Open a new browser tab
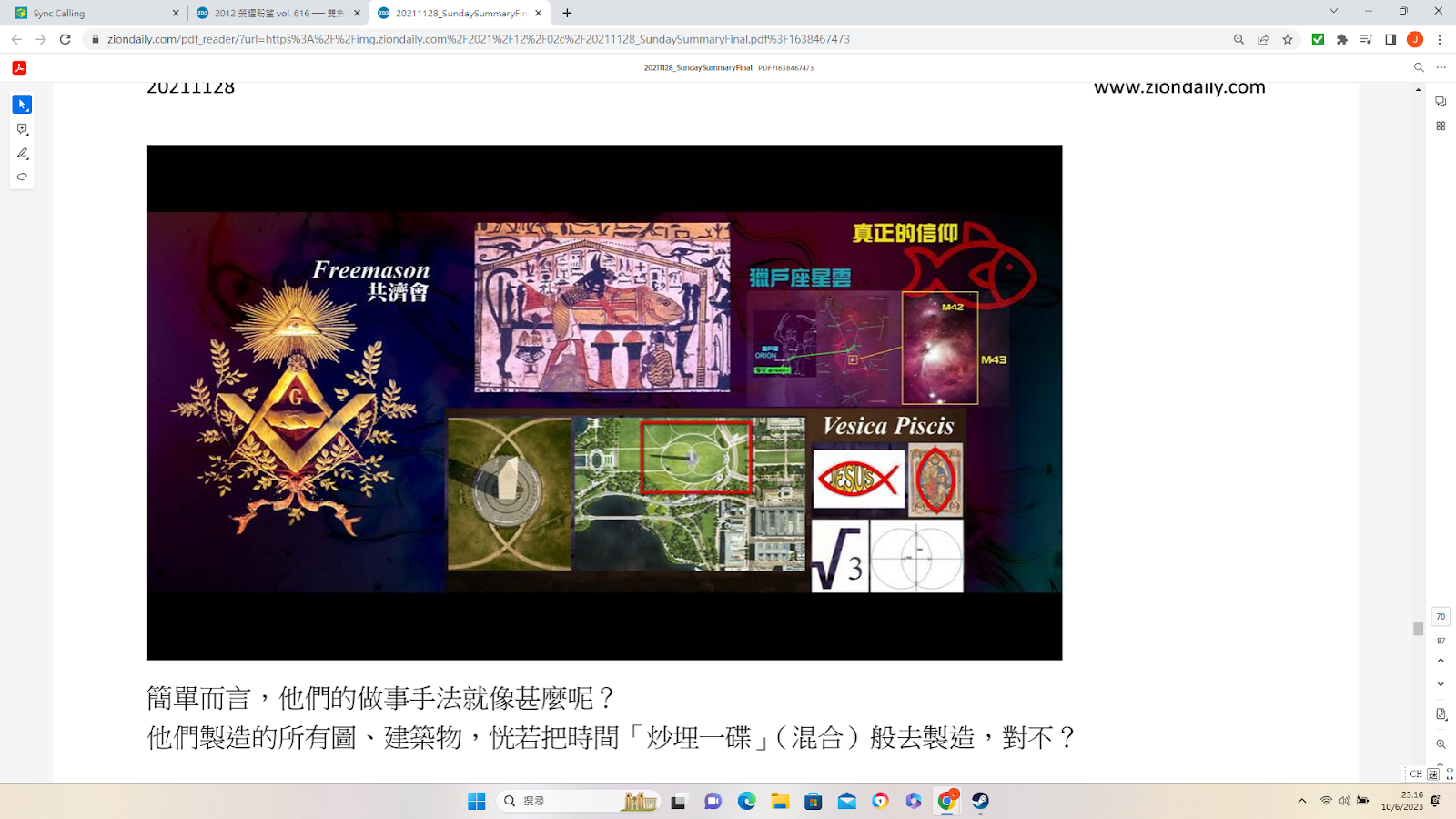The image size is (1456, 819). [x=567, y=13]
